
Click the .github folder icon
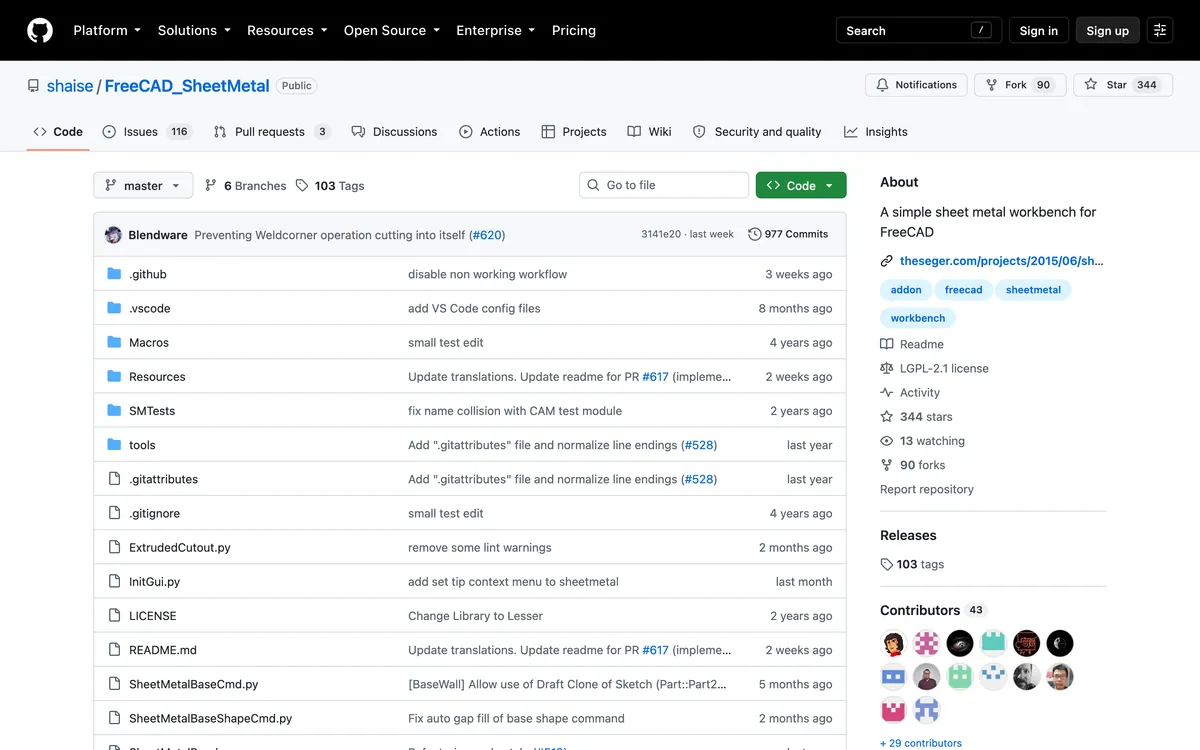pos(114,274)
